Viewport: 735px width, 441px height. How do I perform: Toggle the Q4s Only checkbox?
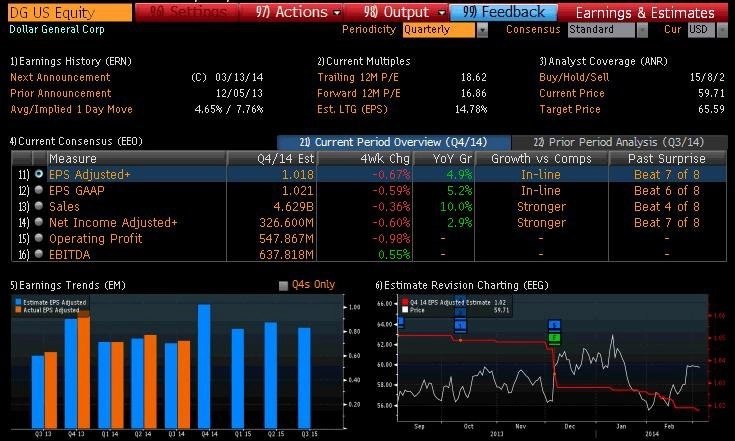tap(283, 285)
